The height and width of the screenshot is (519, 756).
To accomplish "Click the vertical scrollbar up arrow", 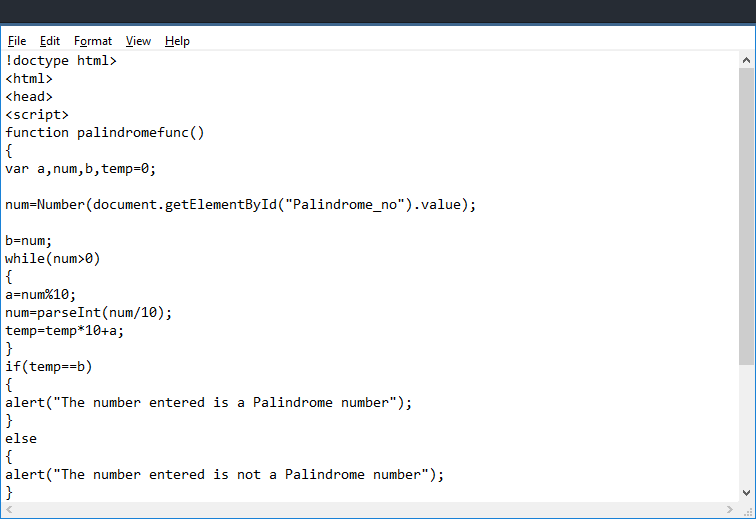I will coord(746,60).
